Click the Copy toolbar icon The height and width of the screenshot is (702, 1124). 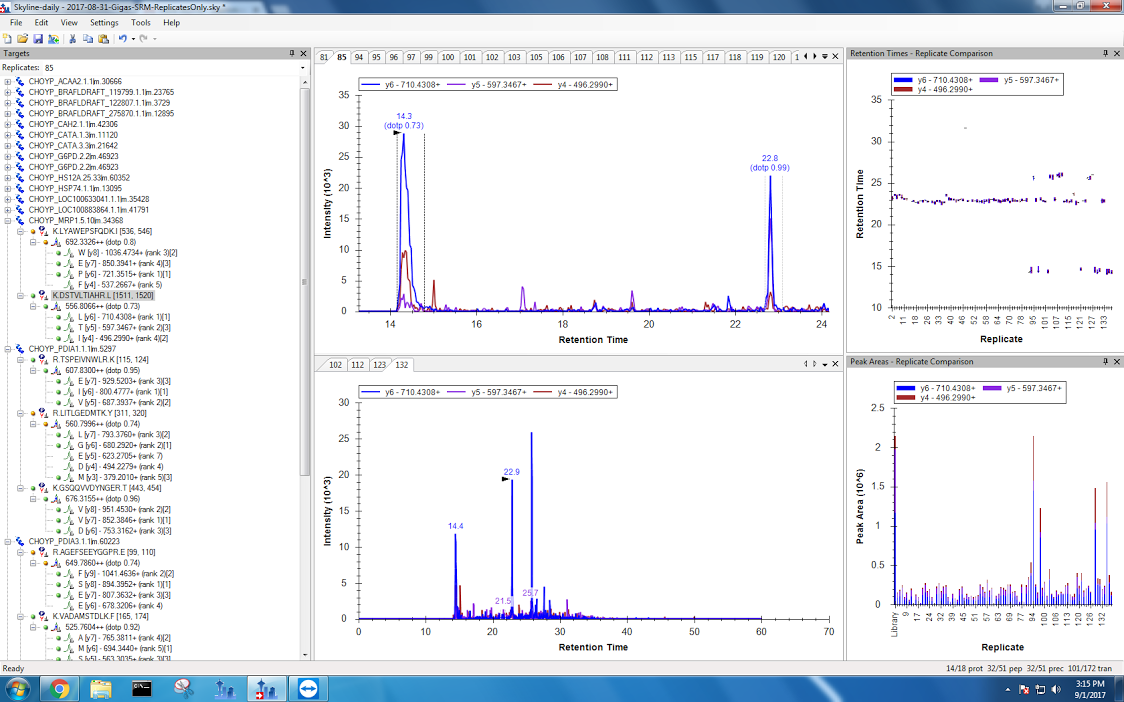tap(88, 38)
